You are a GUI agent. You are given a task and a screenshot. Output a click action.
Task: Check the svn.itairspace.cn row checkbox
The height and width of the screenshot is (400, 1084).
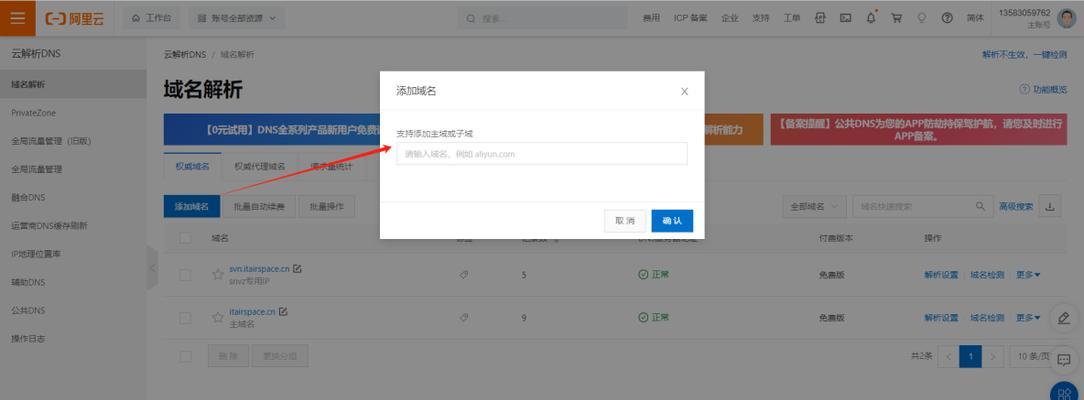click(185, 275)
